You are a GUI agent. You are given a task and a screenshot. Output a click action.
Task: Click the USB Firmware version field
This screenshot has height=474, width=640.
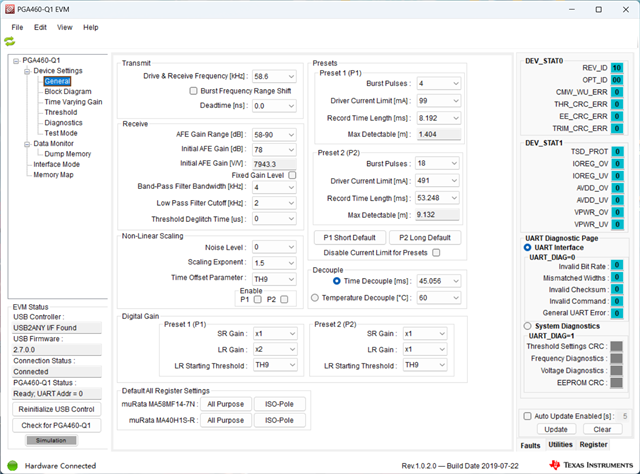(57, 350)
